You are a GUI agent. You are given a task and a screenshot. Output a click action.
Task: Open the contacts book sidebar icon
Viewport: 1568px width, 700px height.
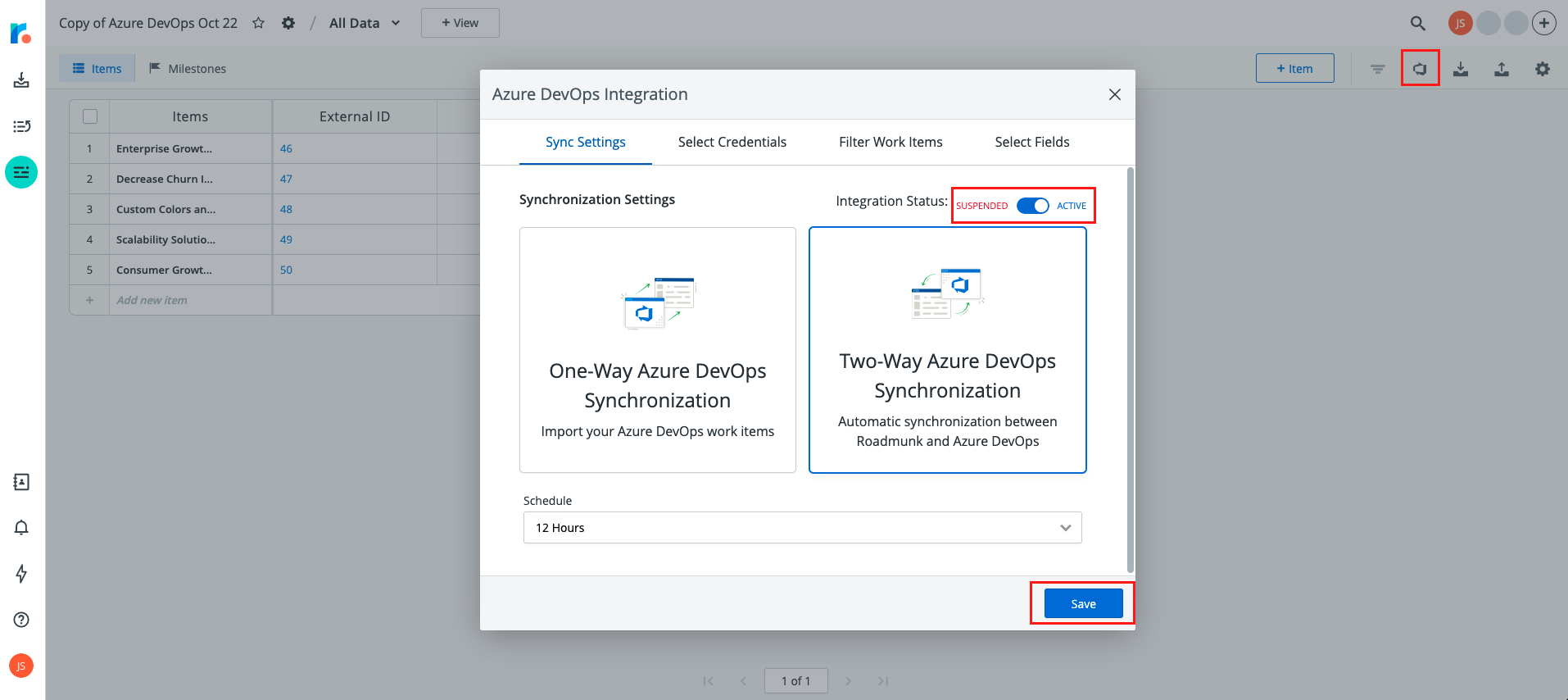(x=21, y=482)
